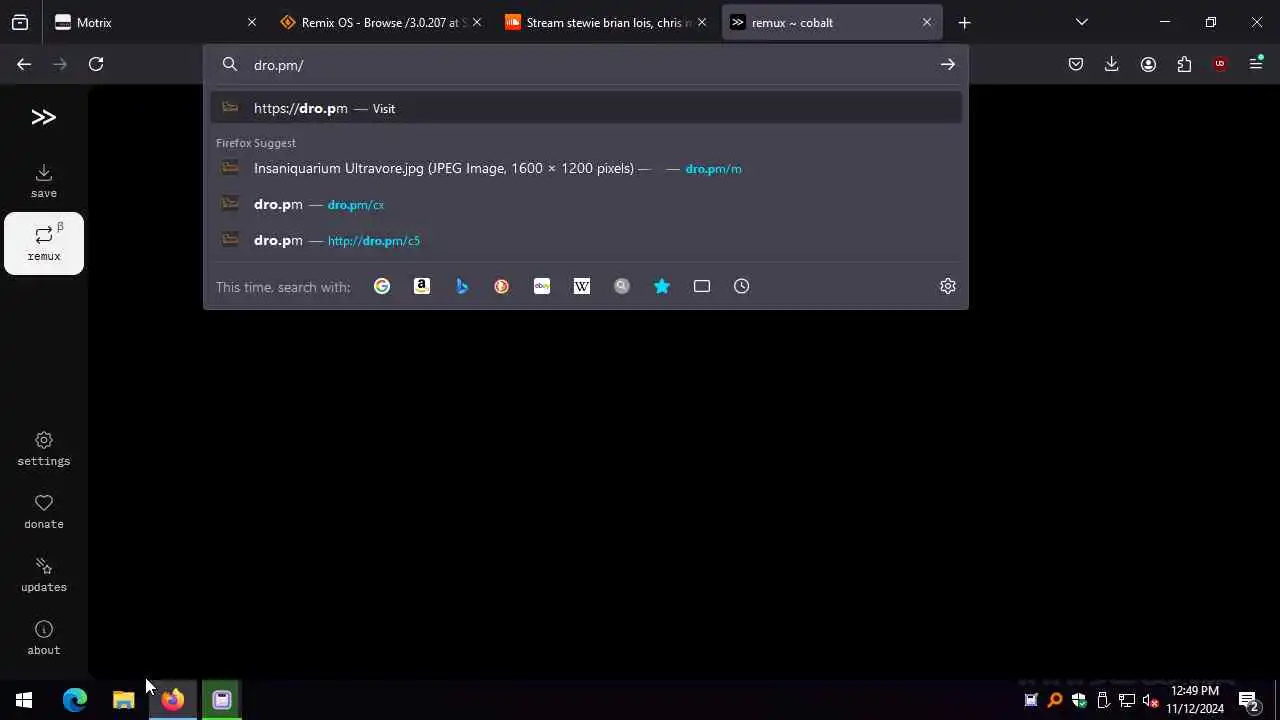1280x720 pixels.
Task: Reload the current page
Action: pyautogui.click(x=96, y=64)
